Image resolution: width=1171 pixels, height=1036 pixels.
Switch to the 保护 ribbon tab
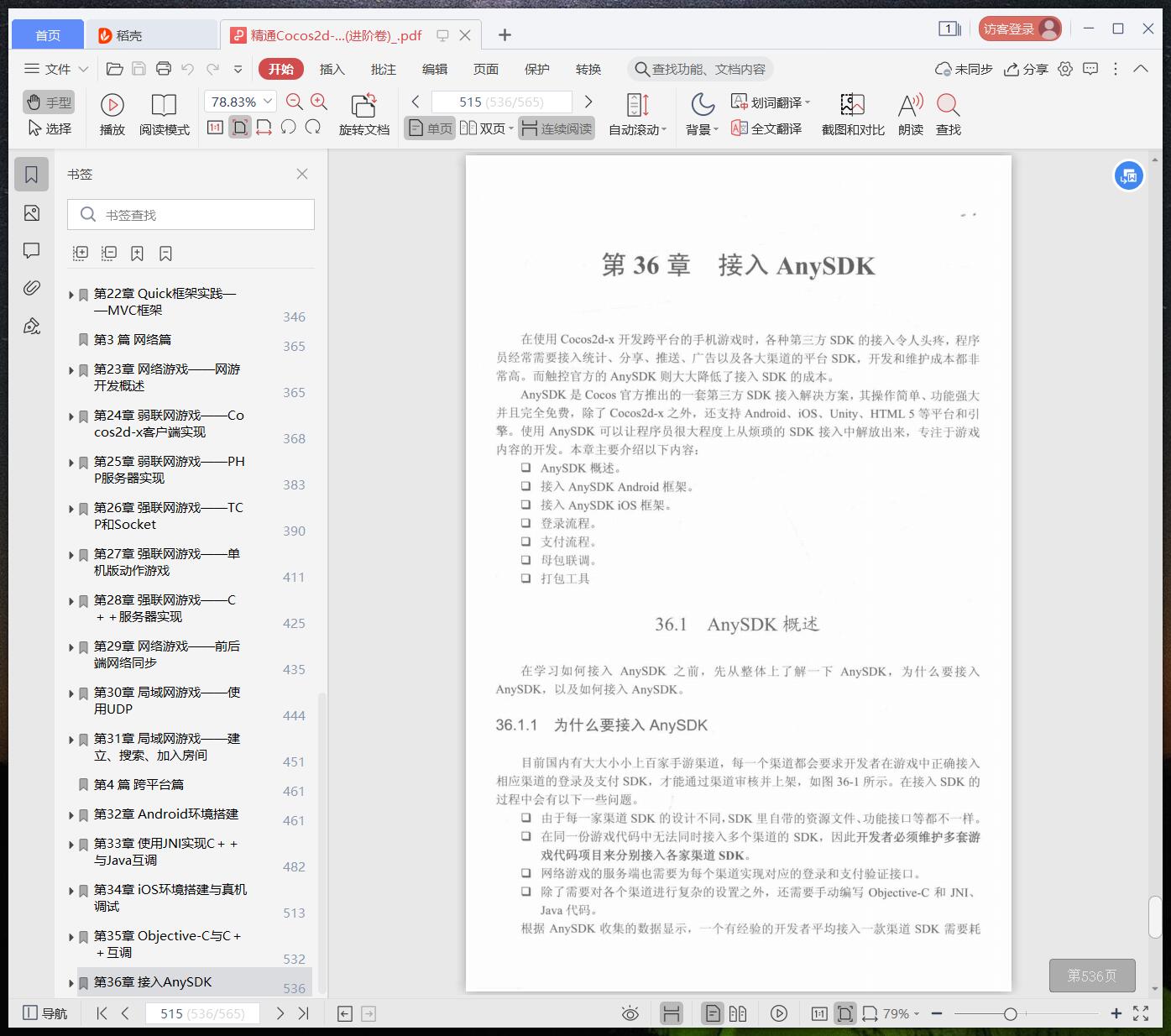537,69
